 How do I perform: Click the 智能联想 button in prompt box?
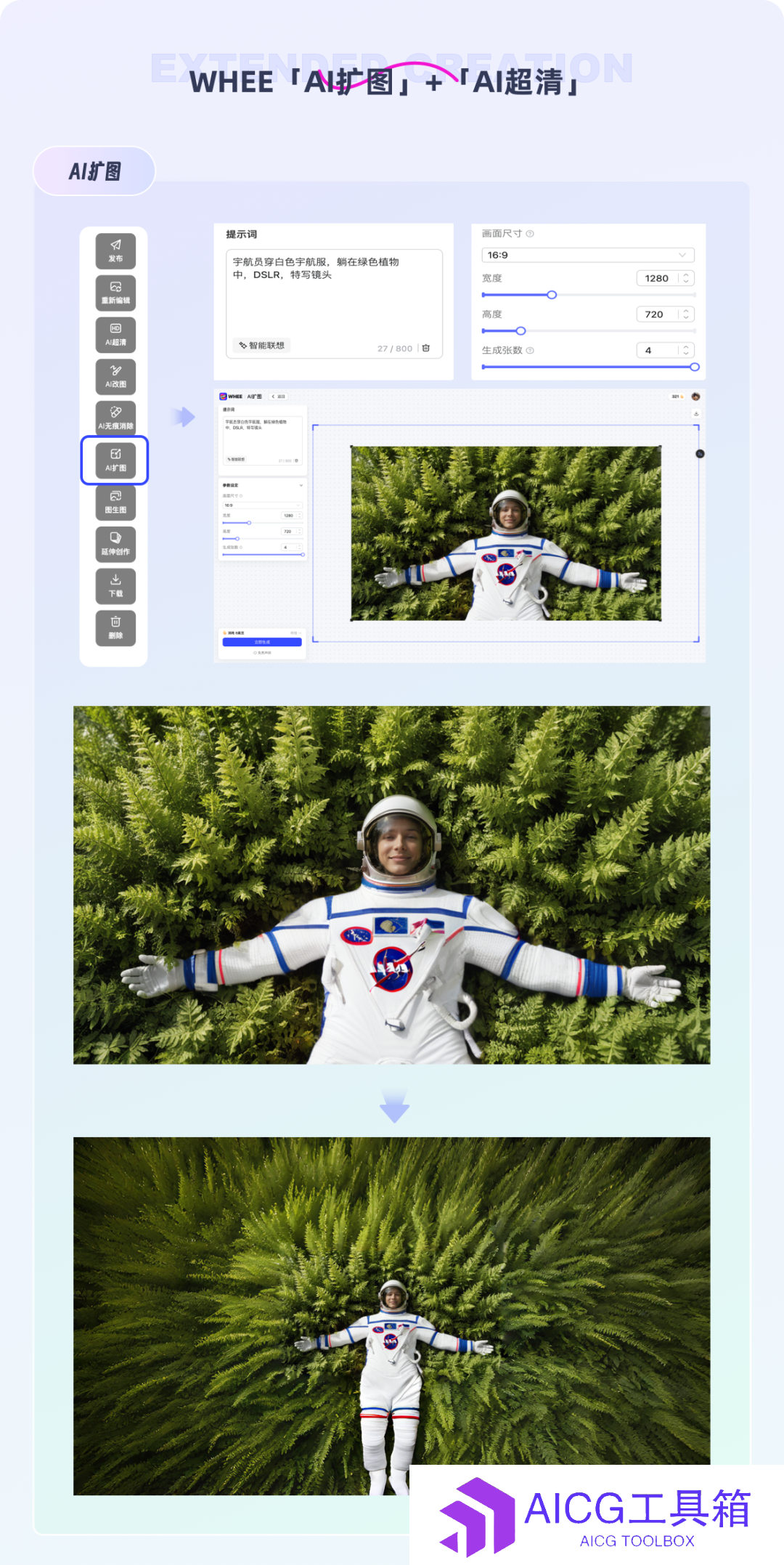pos(261,346)
